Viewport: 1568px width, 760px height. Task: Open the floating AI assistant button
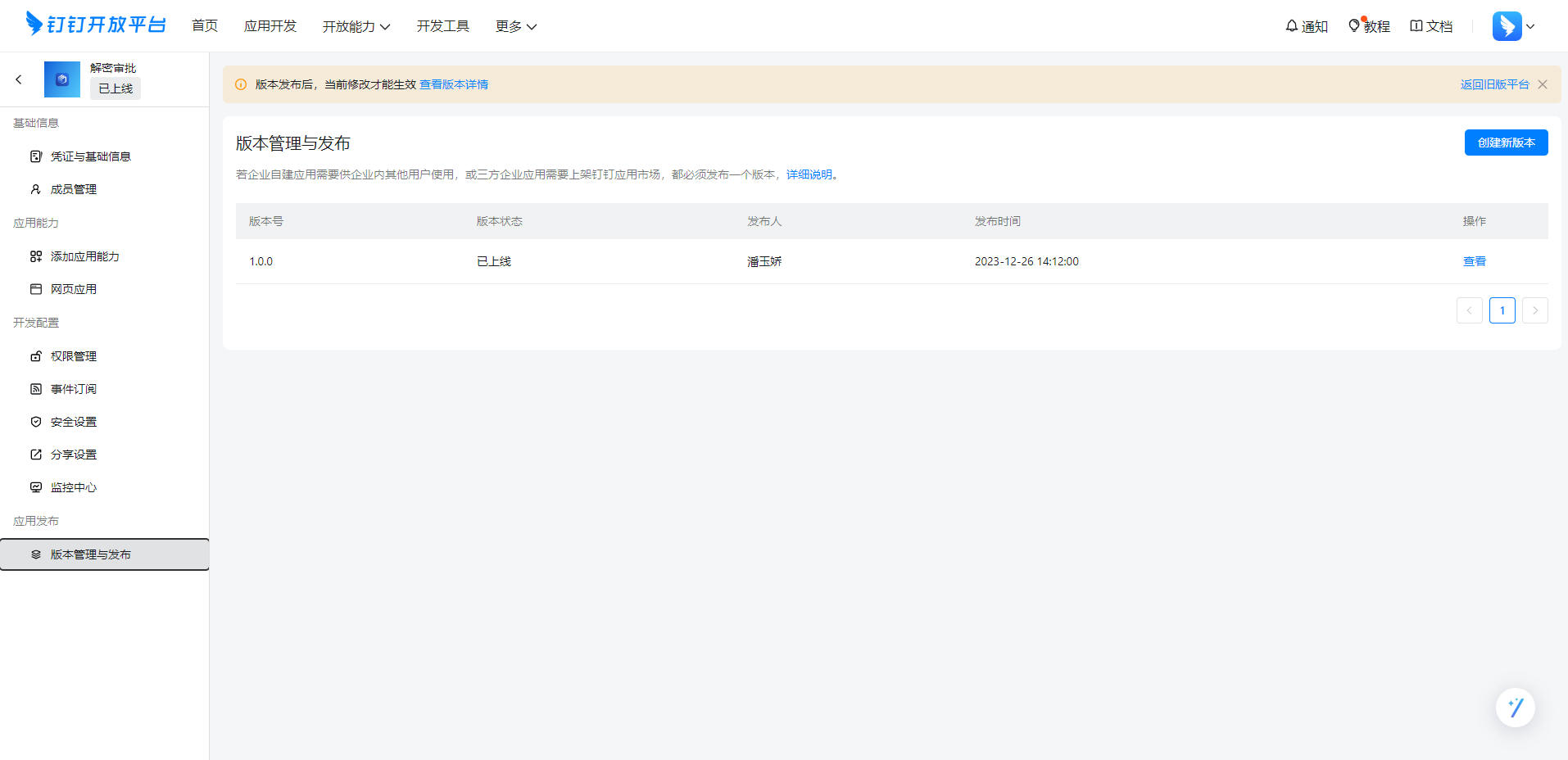pyautogui.click(x=1515, y=707)
